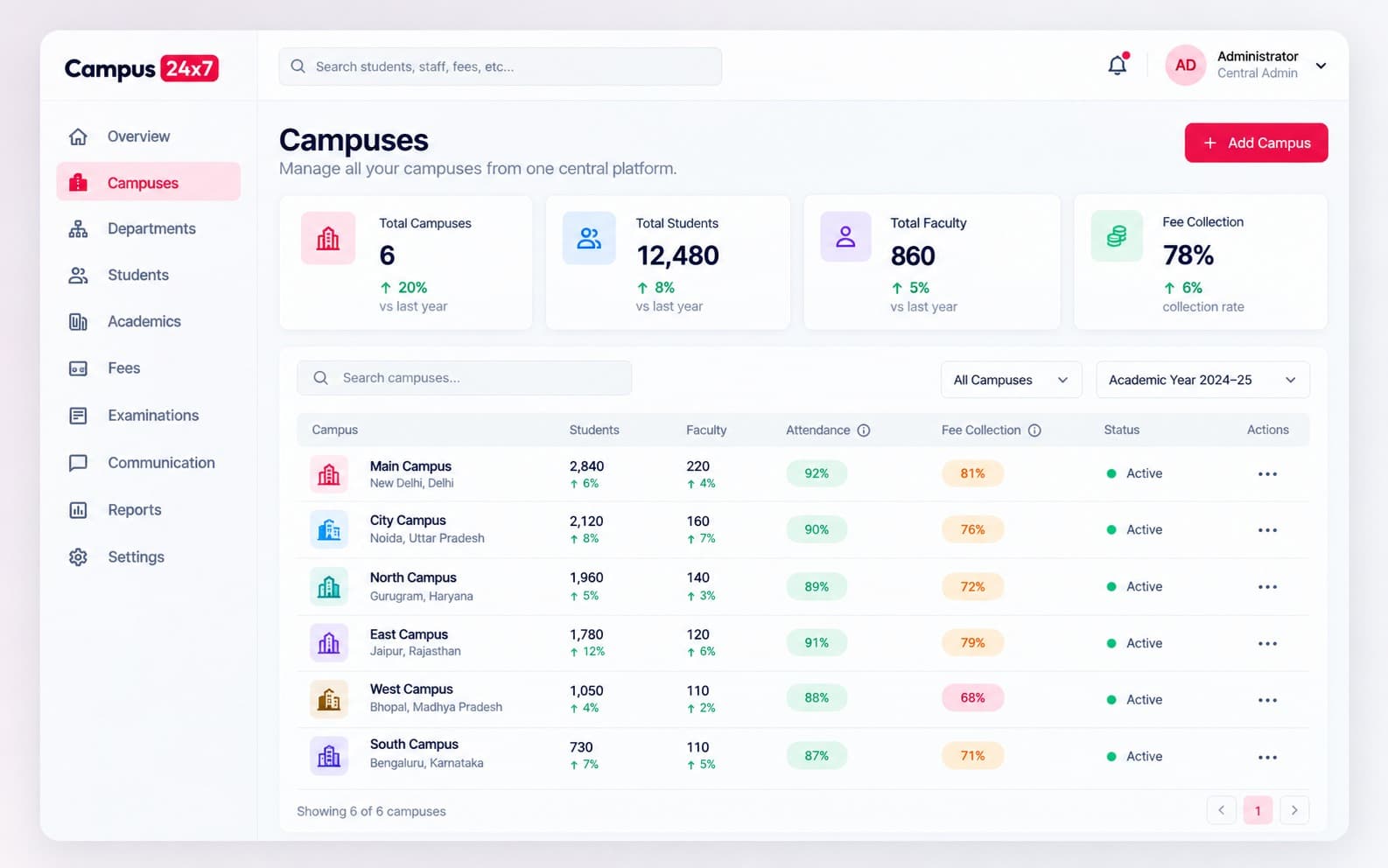Expand the Administrator account chevron

[1321, 66]
